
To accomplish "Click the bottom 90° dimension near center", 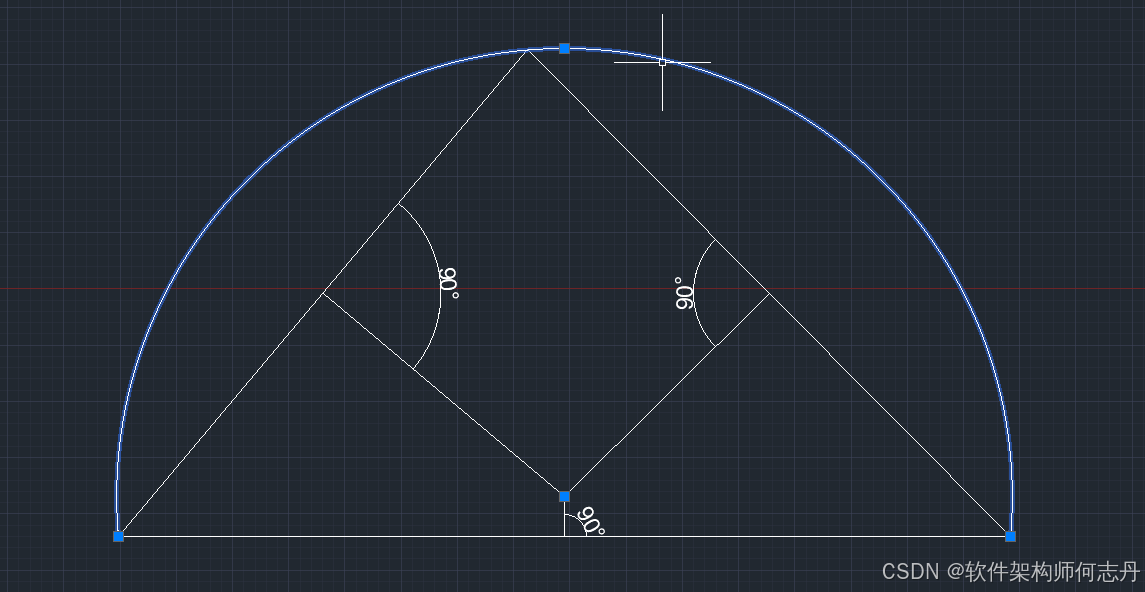I will (591, 521).
